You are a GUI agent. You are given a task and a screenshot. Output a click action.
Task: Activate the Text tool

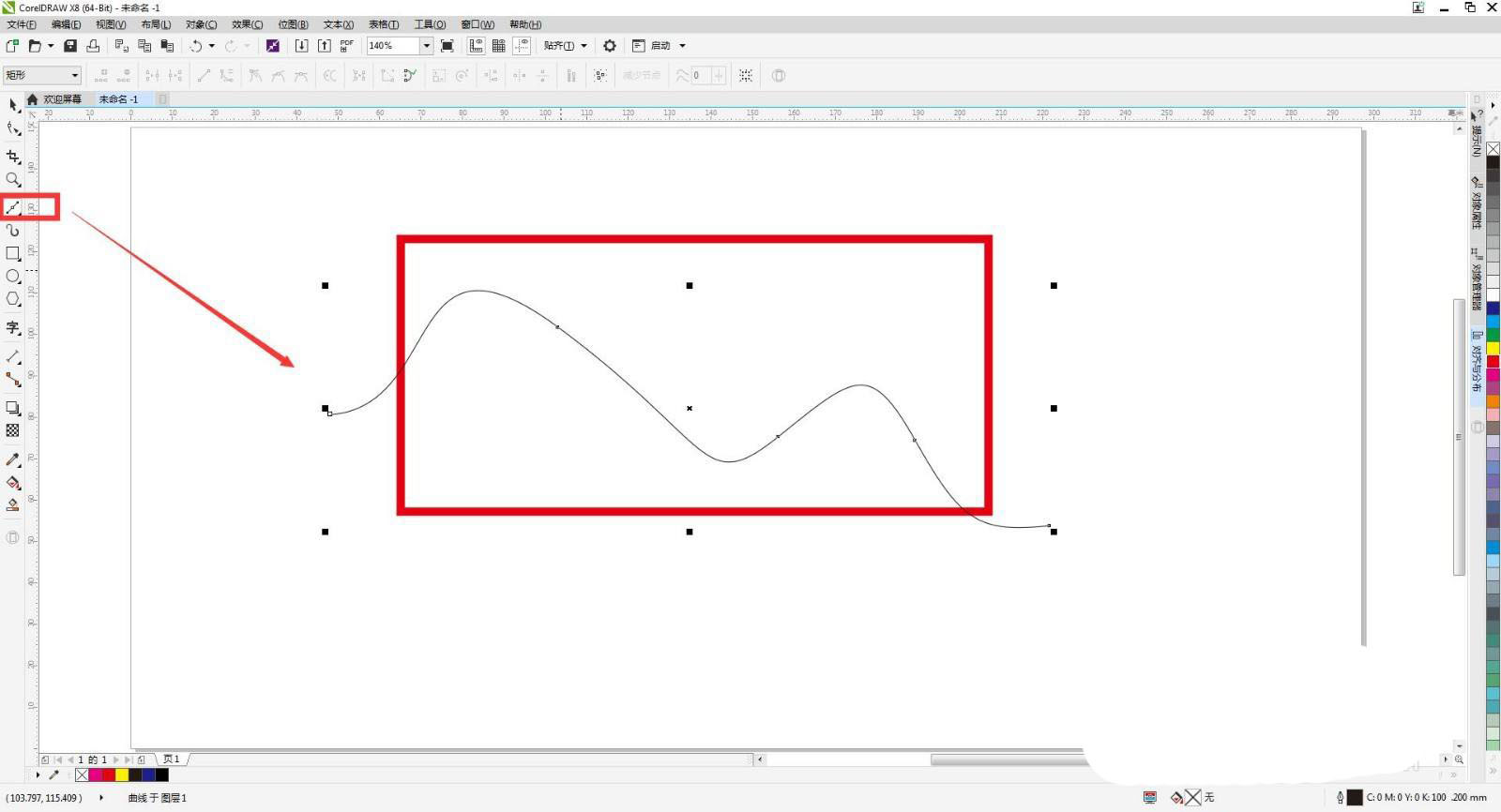coord(12,327)
